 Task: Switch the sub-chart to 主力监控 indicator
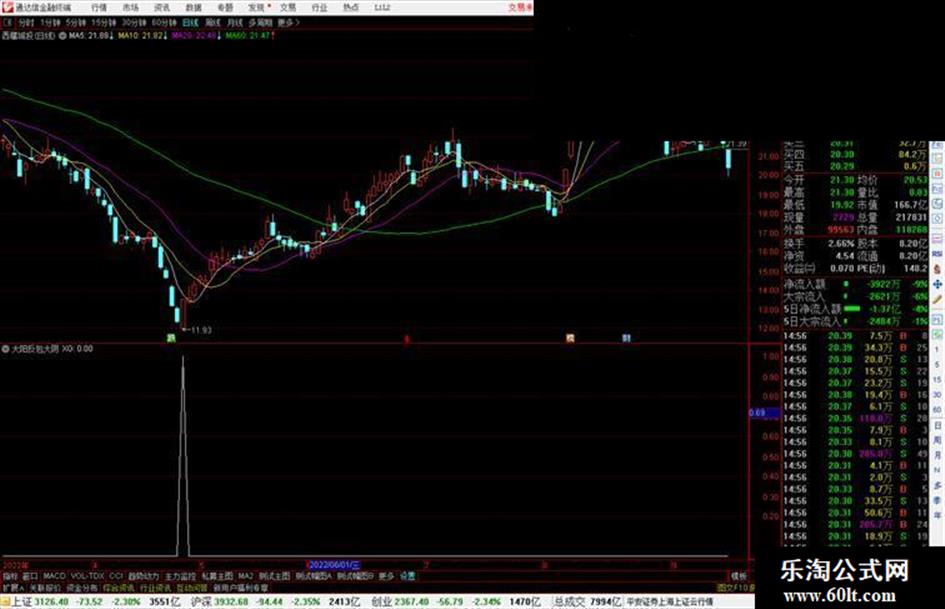(x=180, y=576)
